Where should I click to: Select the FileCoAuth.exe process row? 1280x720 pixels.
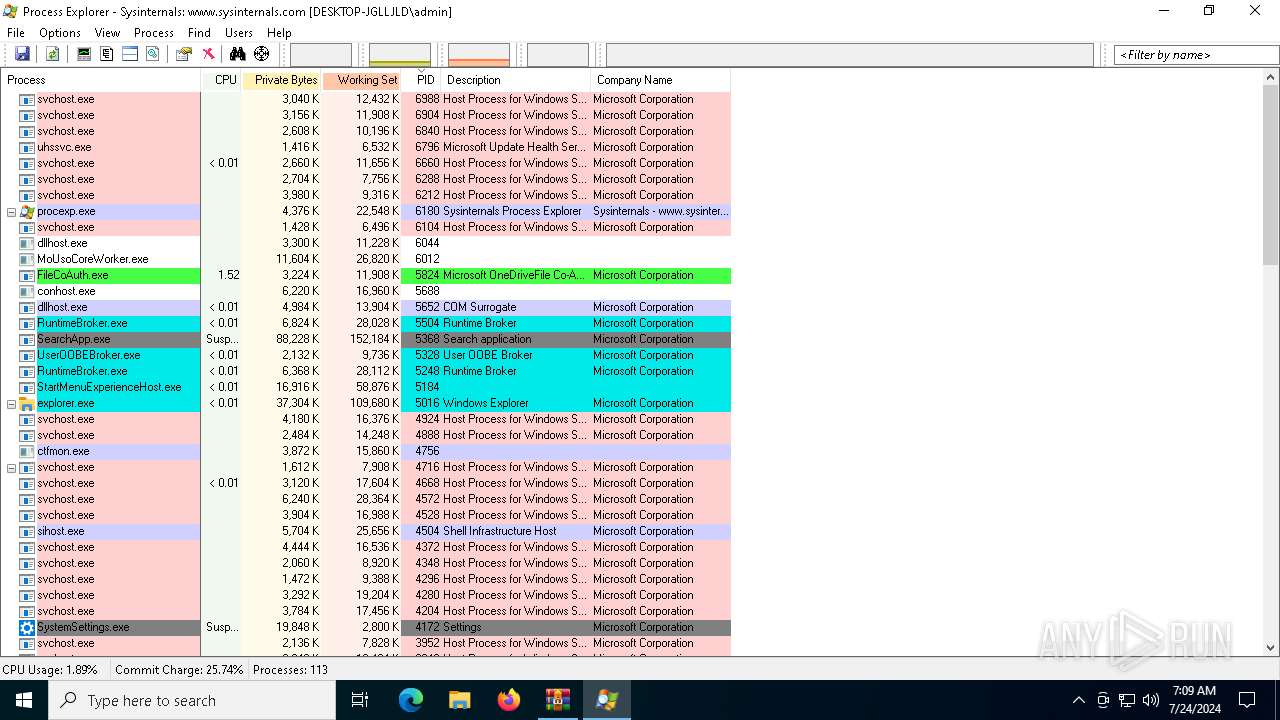pyautogui.click(x=366, y=275)
